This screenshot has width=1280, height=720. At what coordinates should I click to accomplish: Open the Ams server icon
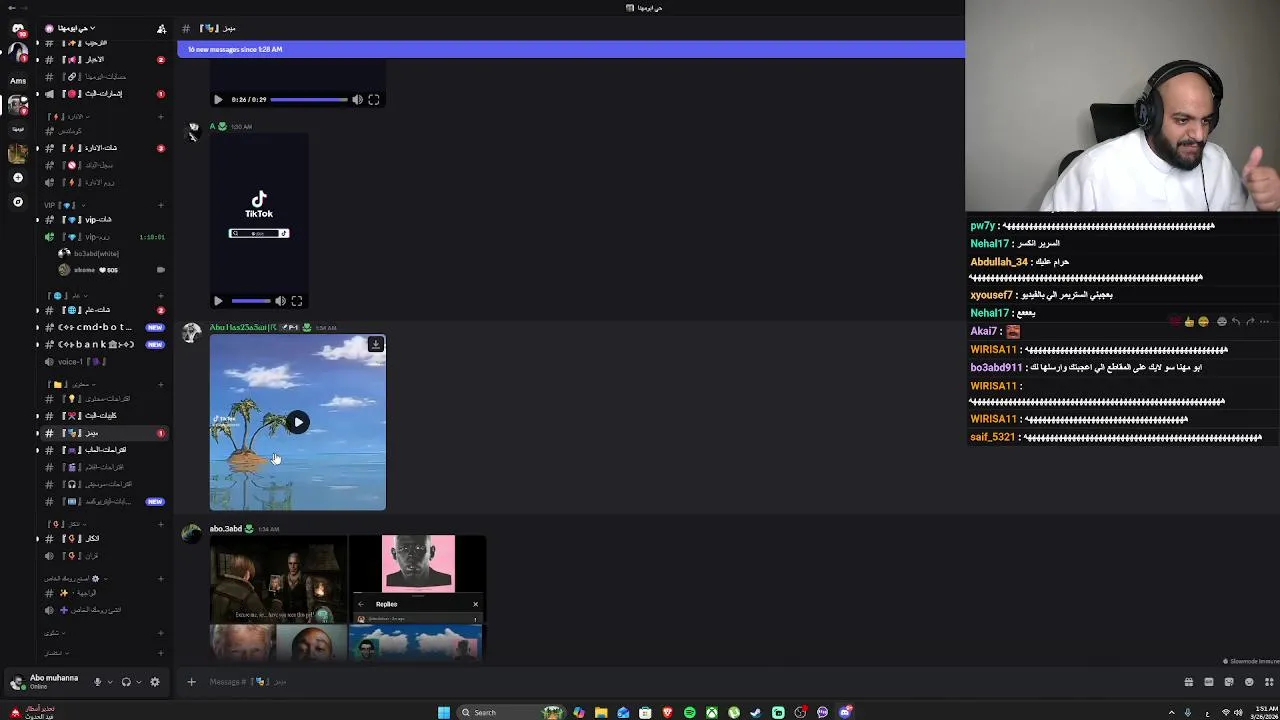coord(17,80)
